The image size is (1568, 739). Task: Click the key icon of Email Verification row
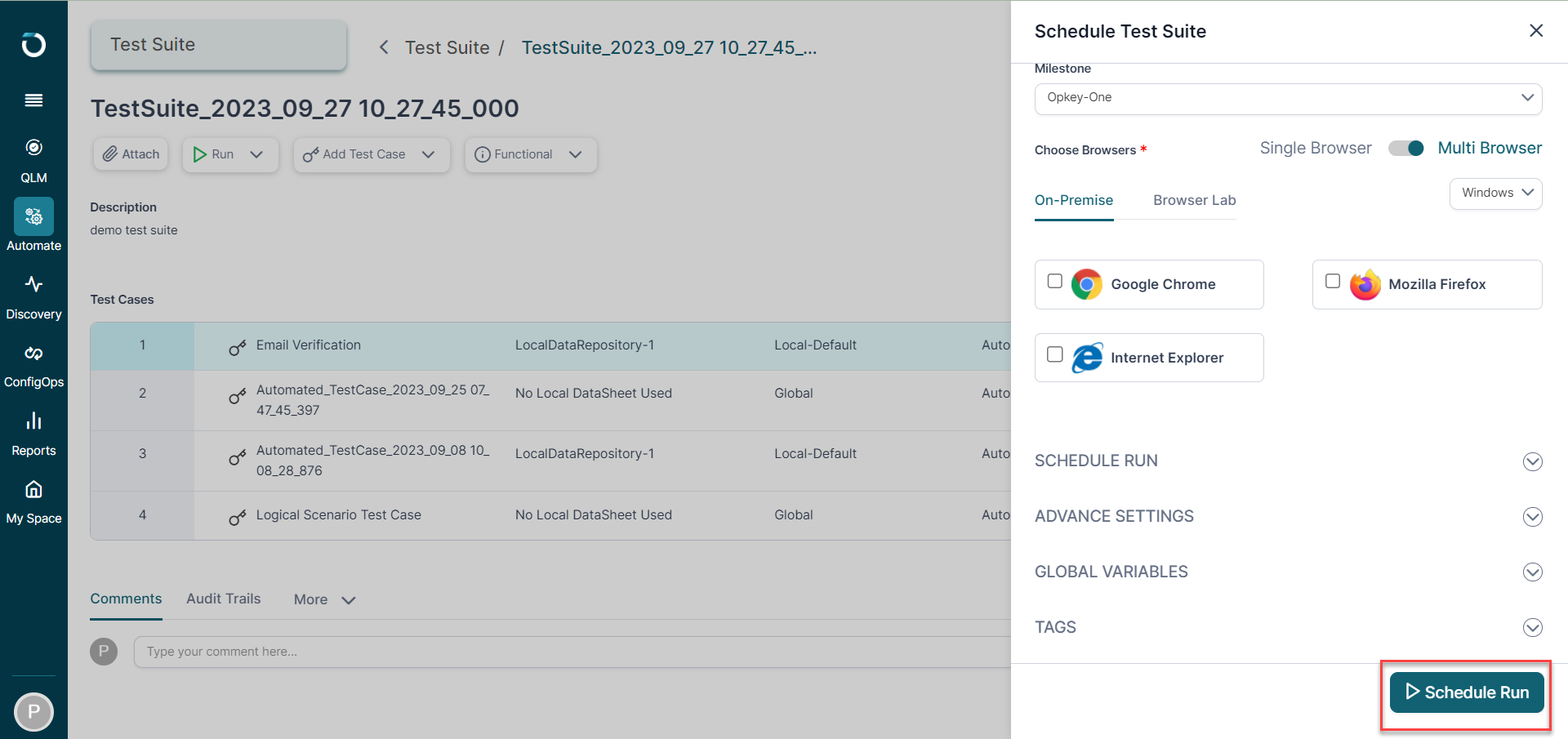pyautogui.click(x=238, y=348)
